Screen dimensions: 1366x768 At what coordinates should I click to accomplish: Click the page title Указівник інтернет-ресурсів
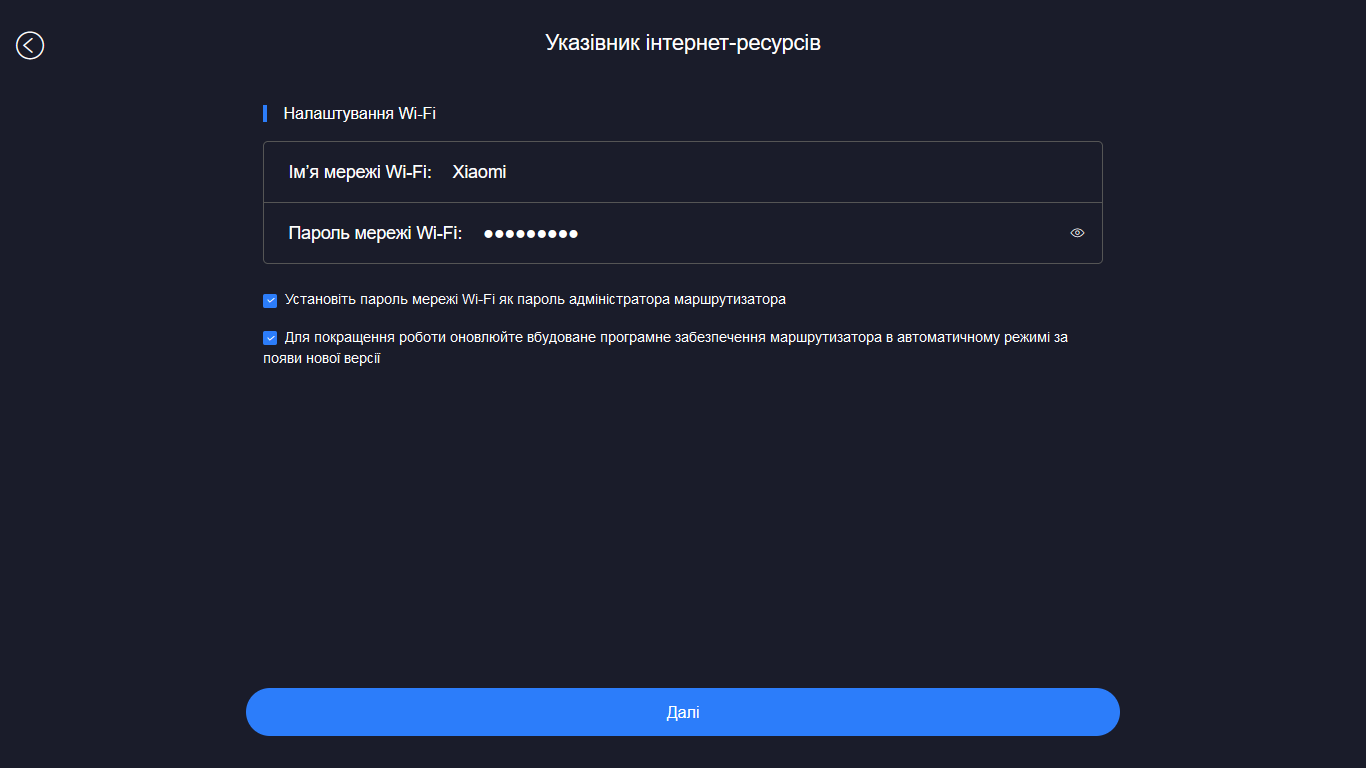[683, 43]
